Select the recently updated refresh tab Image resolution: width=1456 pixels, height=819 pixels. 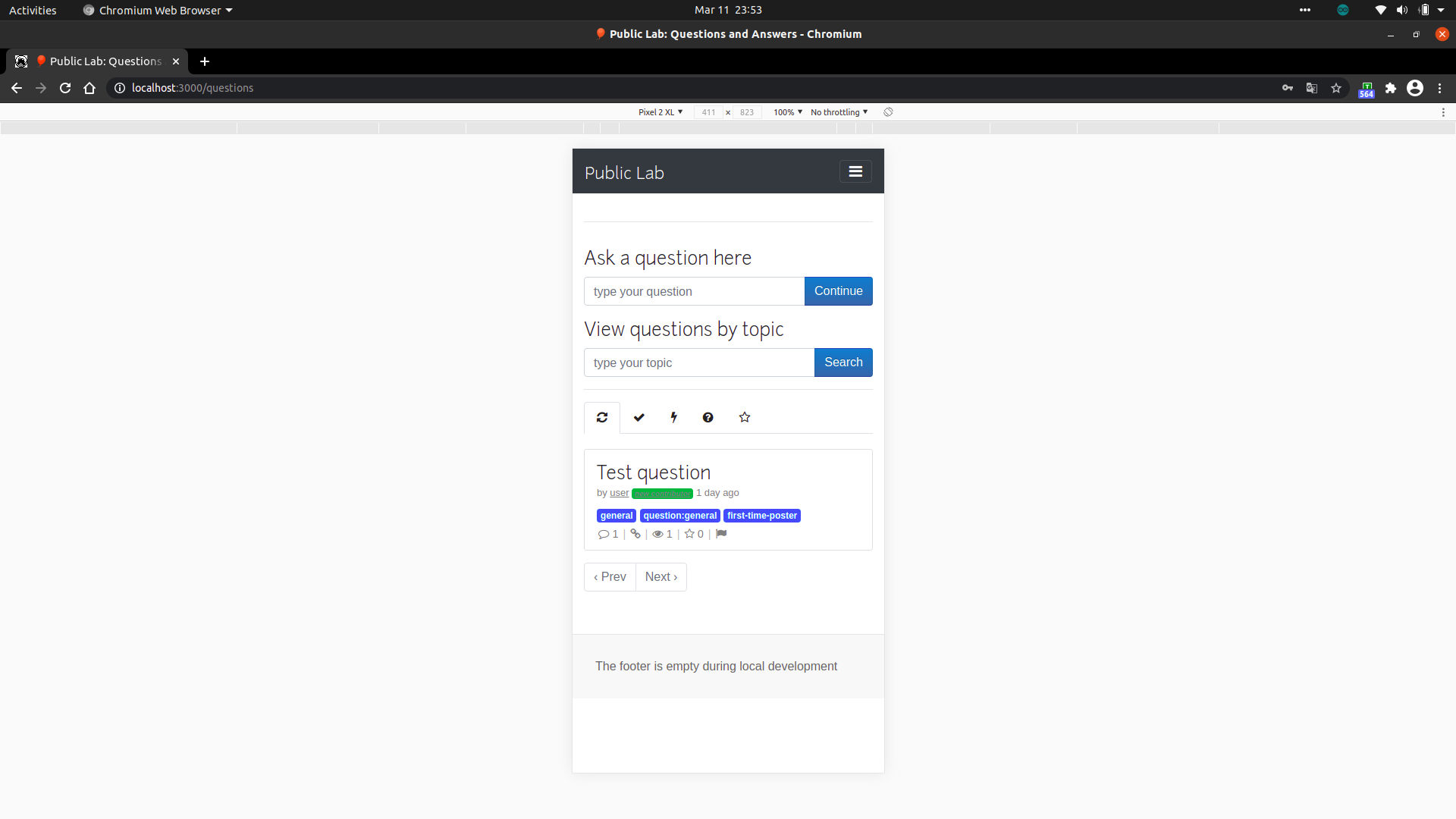click(602, 418)
